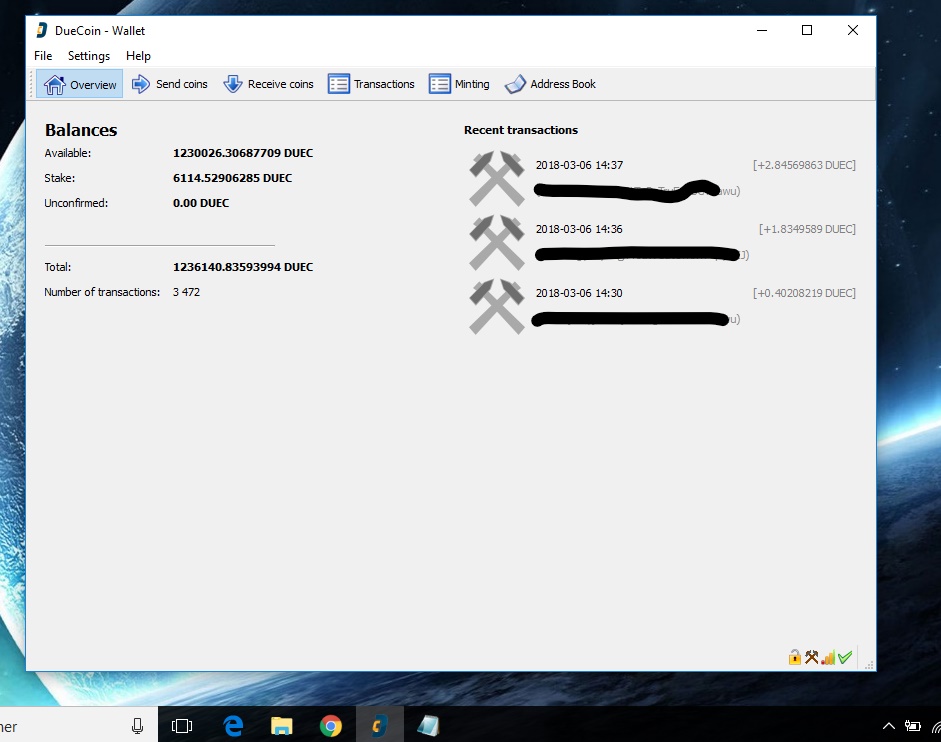The width and height of the screenshot is (941, 742).
Task: Open the Receive coins page
Action: (x=268, y=84)
